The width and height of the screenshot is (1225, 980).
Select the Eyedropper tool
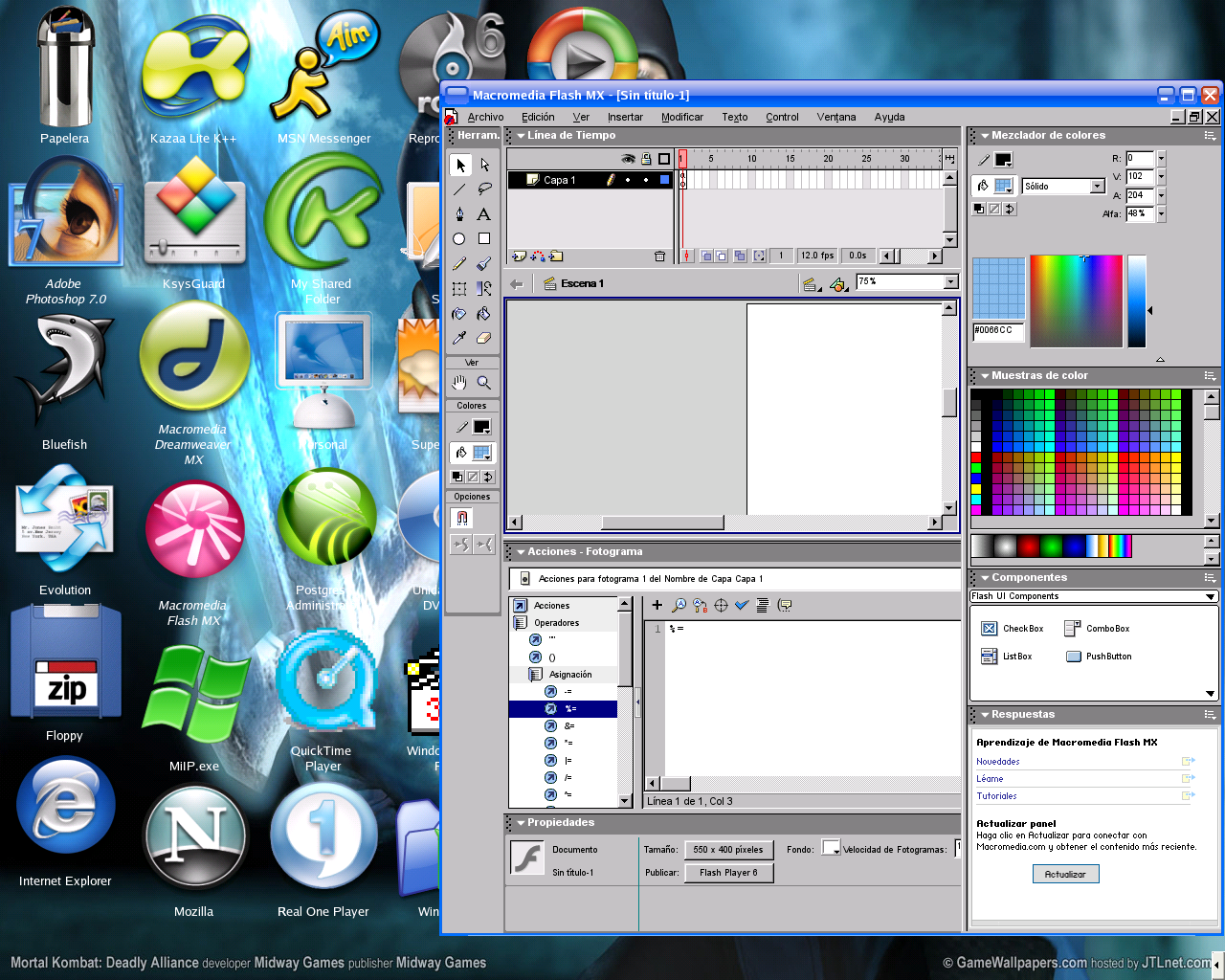[460, 338]
